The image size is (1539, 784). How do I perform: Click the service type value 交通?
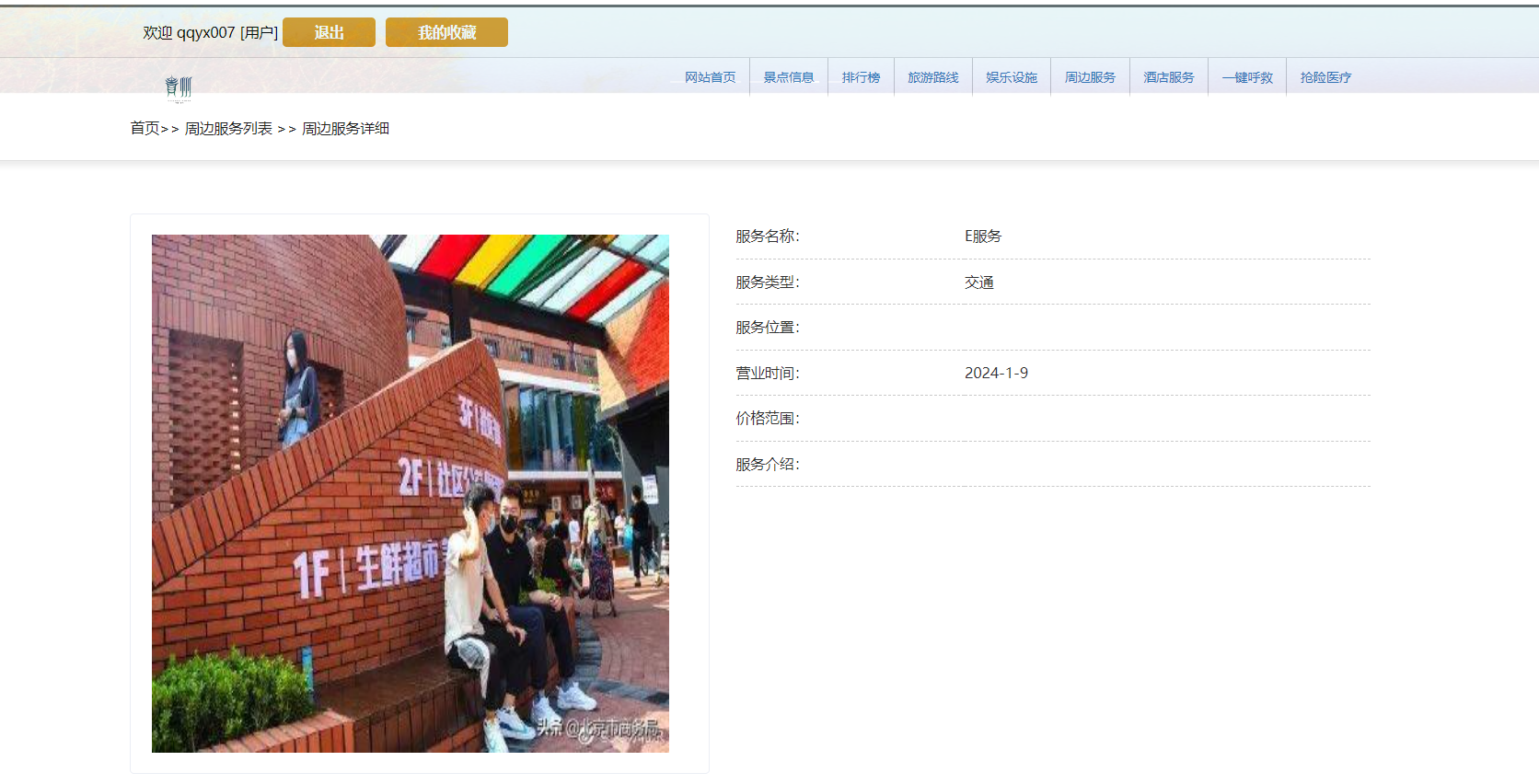click(x=979, y=282)
